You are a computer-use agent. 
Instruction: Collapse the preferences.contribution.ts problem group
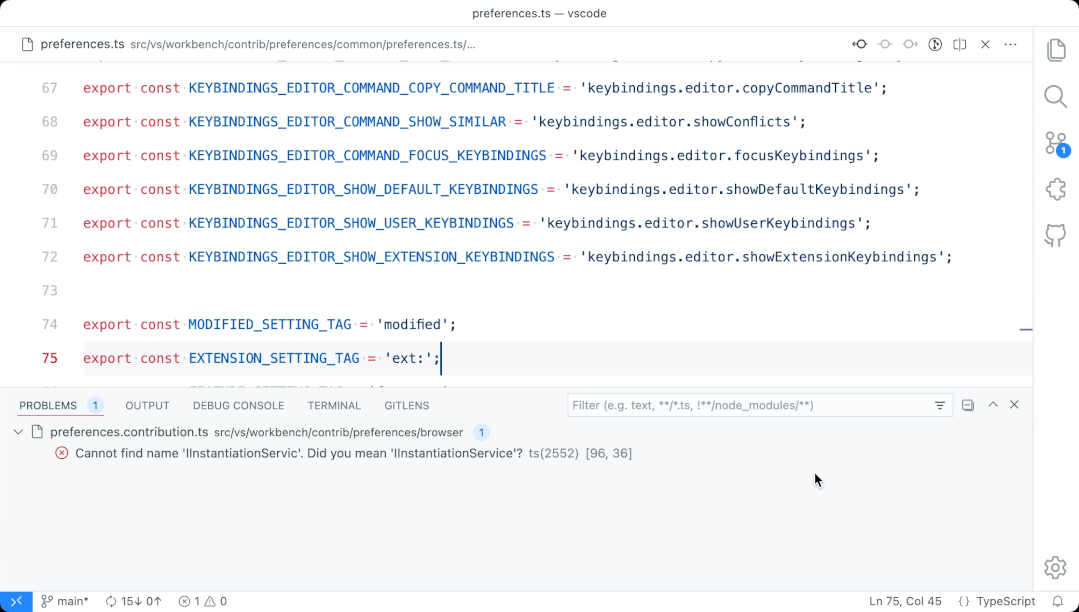click(x=19, y=432)
